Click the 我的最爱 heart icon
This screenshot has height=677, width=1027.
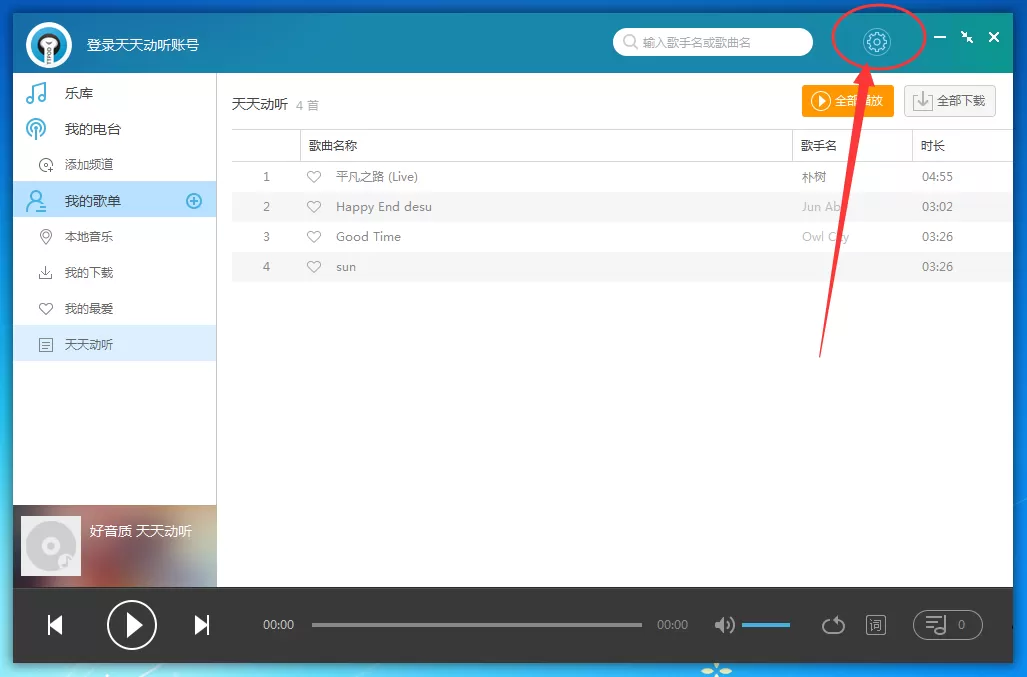click(x=45, y=308)
